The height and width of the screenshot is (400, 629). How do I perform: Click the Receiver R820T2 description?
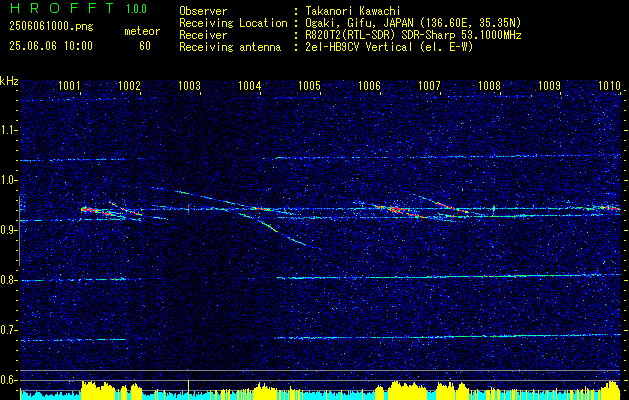coord(413,35)
